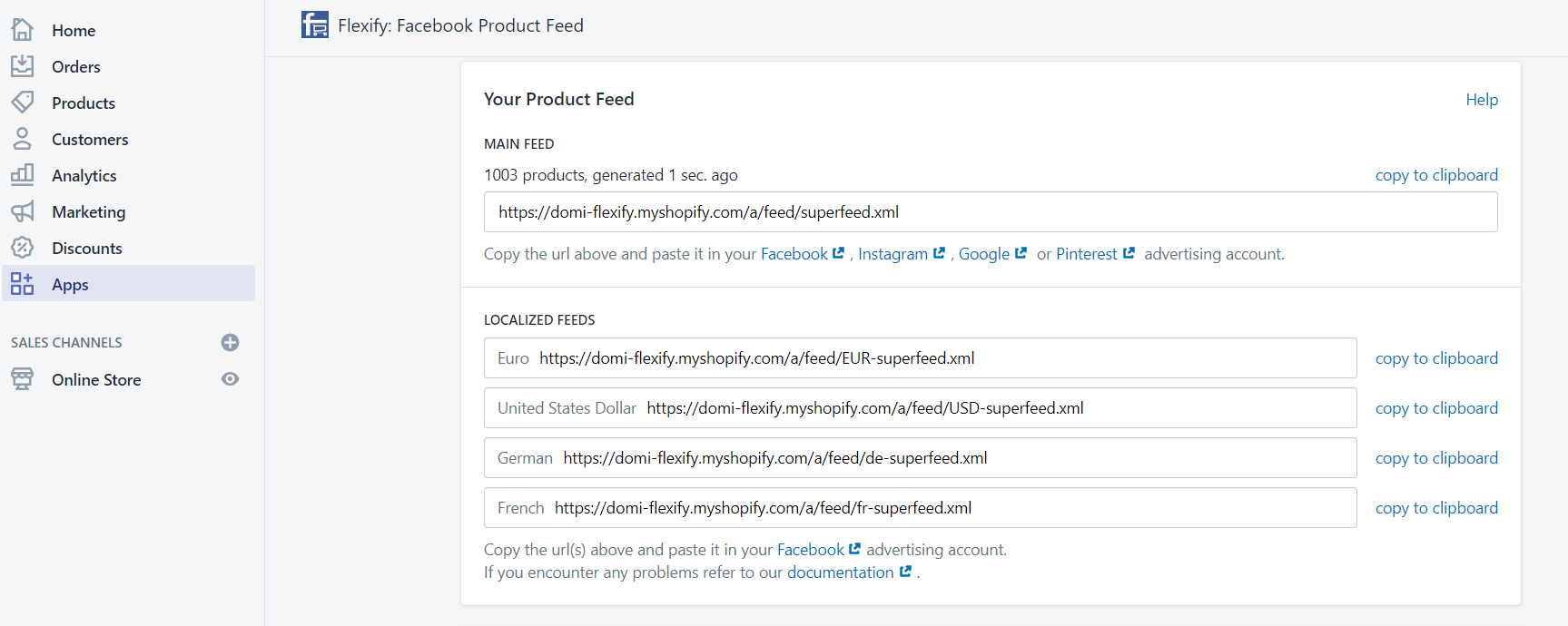The height and width of the screenshot is (626, 1568).
Task: Click the Analytics bar chart icon
Action: (x=23, y=175)
